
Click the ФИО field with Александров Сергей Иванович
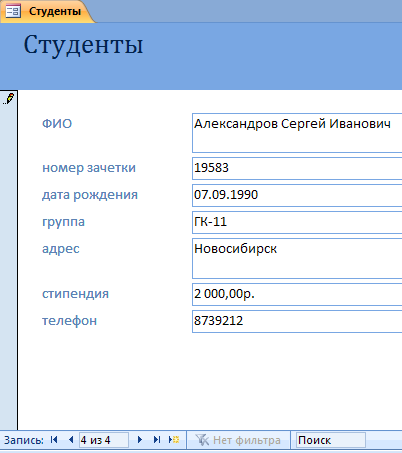pos(297,133)
